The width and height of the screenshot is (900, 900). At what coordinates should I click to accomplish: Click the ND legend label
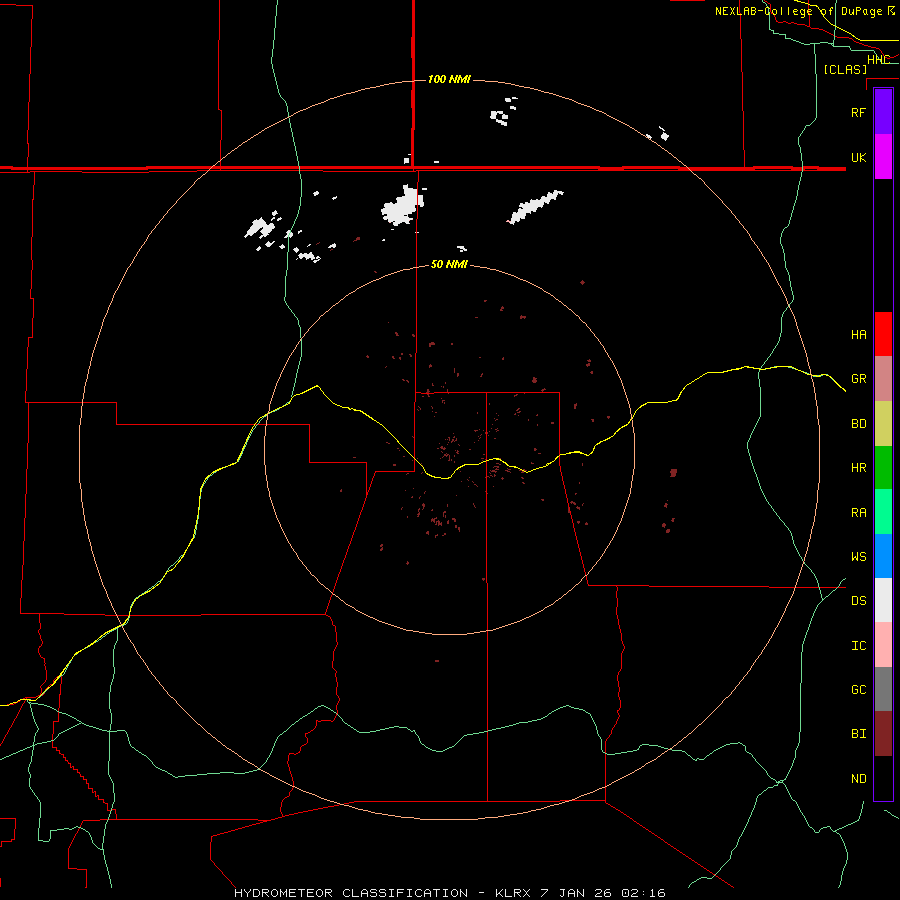tap(858, 779)
